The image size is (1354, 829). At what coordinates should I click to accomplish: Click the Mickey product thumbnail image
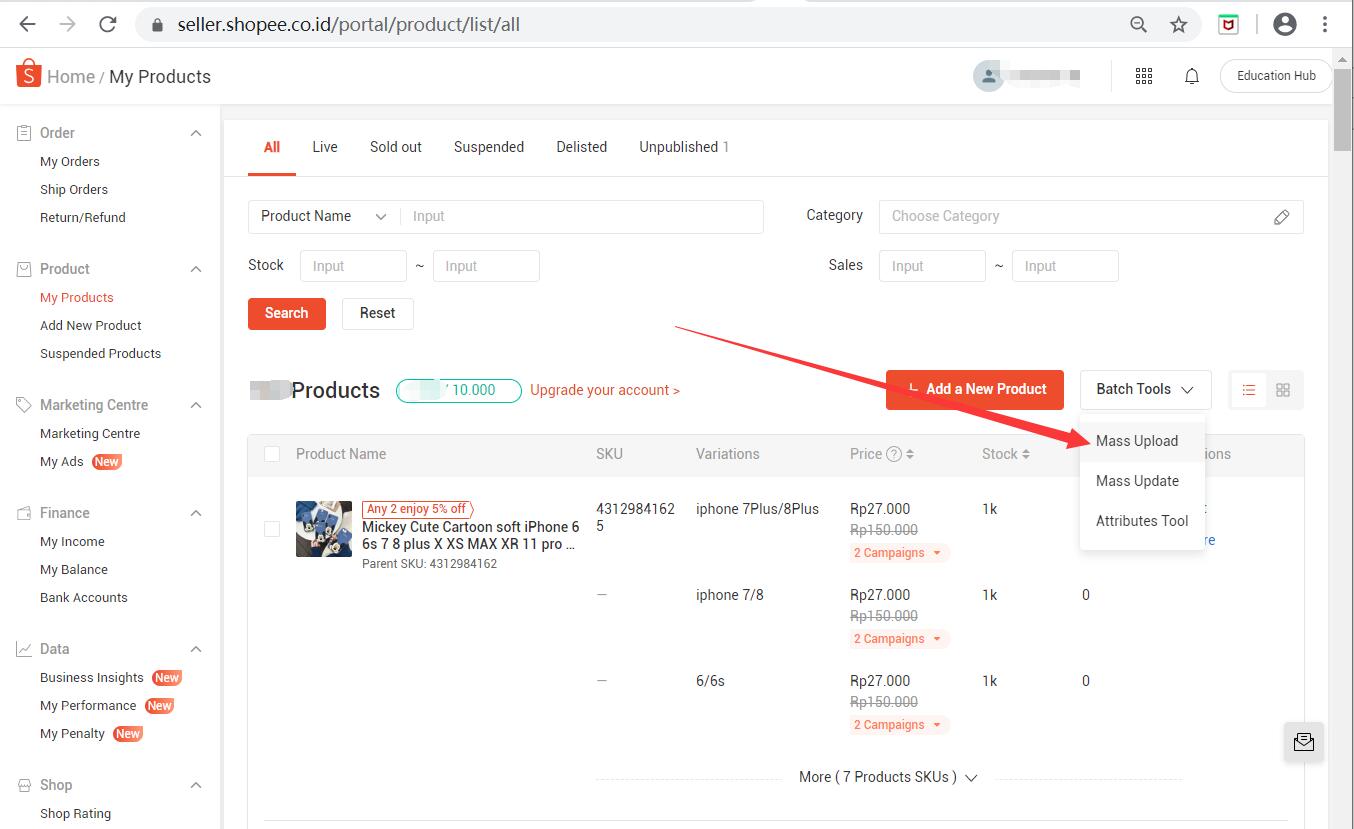click(324, 529)
